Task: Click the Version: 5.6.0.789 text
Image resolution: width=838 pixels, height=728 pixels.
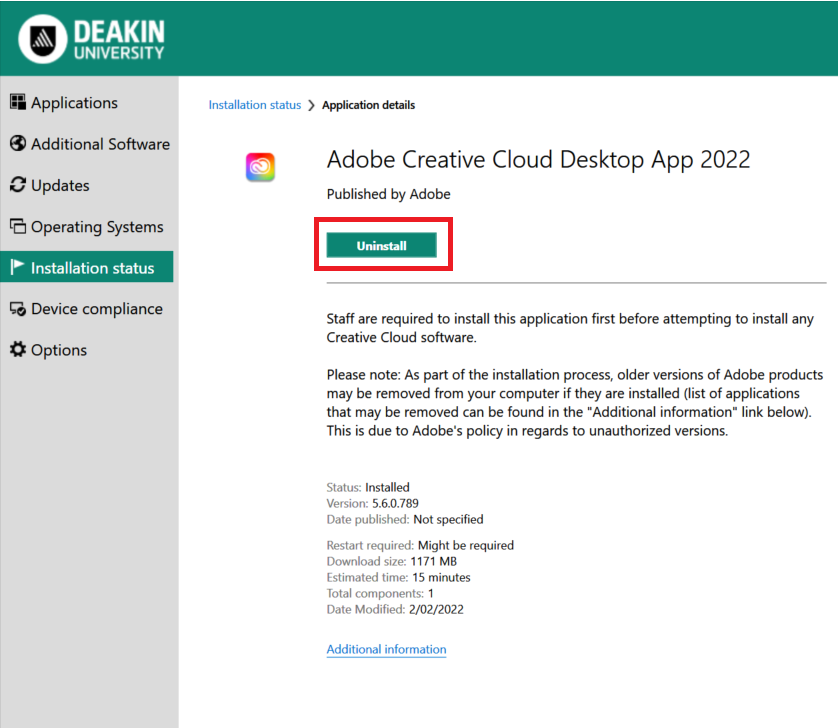Action: [373, 503]
